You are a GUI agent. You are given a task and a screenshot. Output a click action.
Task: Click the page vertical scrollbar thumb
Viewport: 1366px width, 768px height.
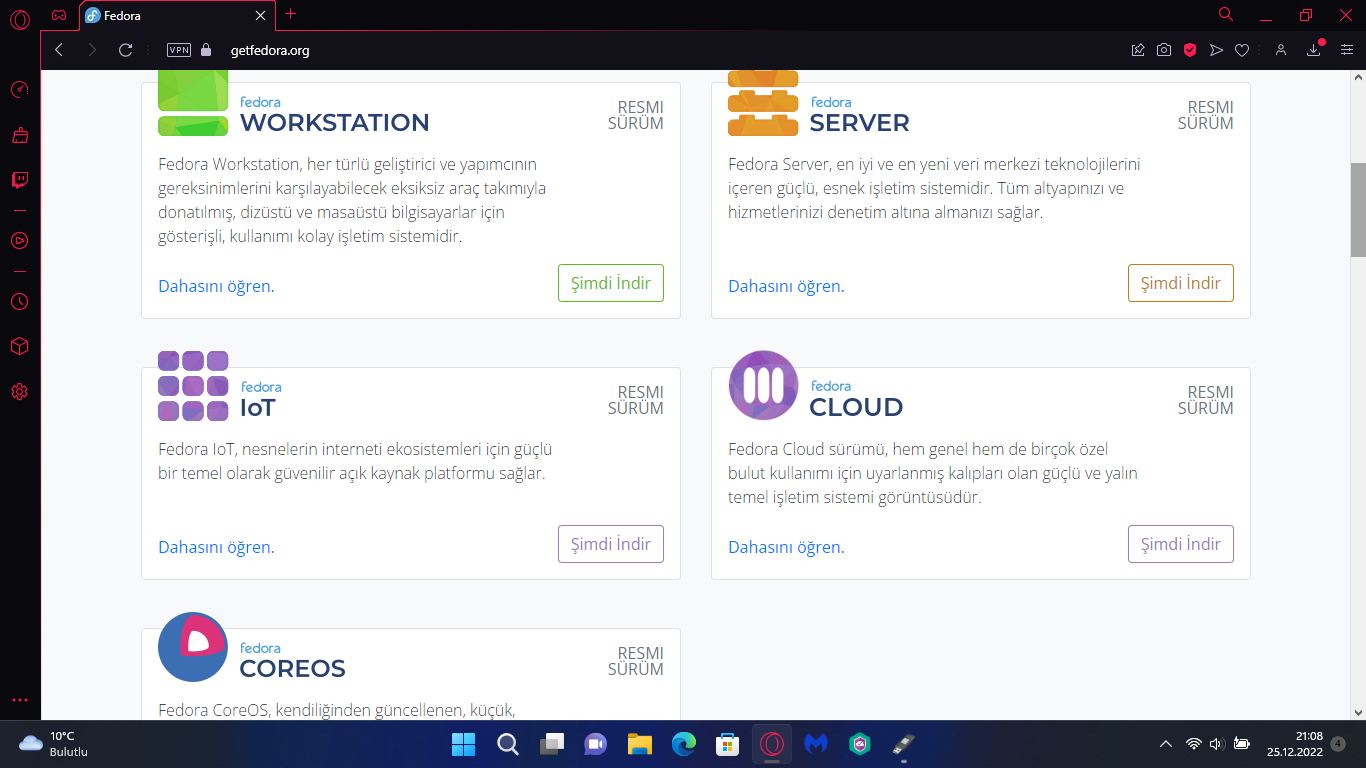pos(1358,210)
